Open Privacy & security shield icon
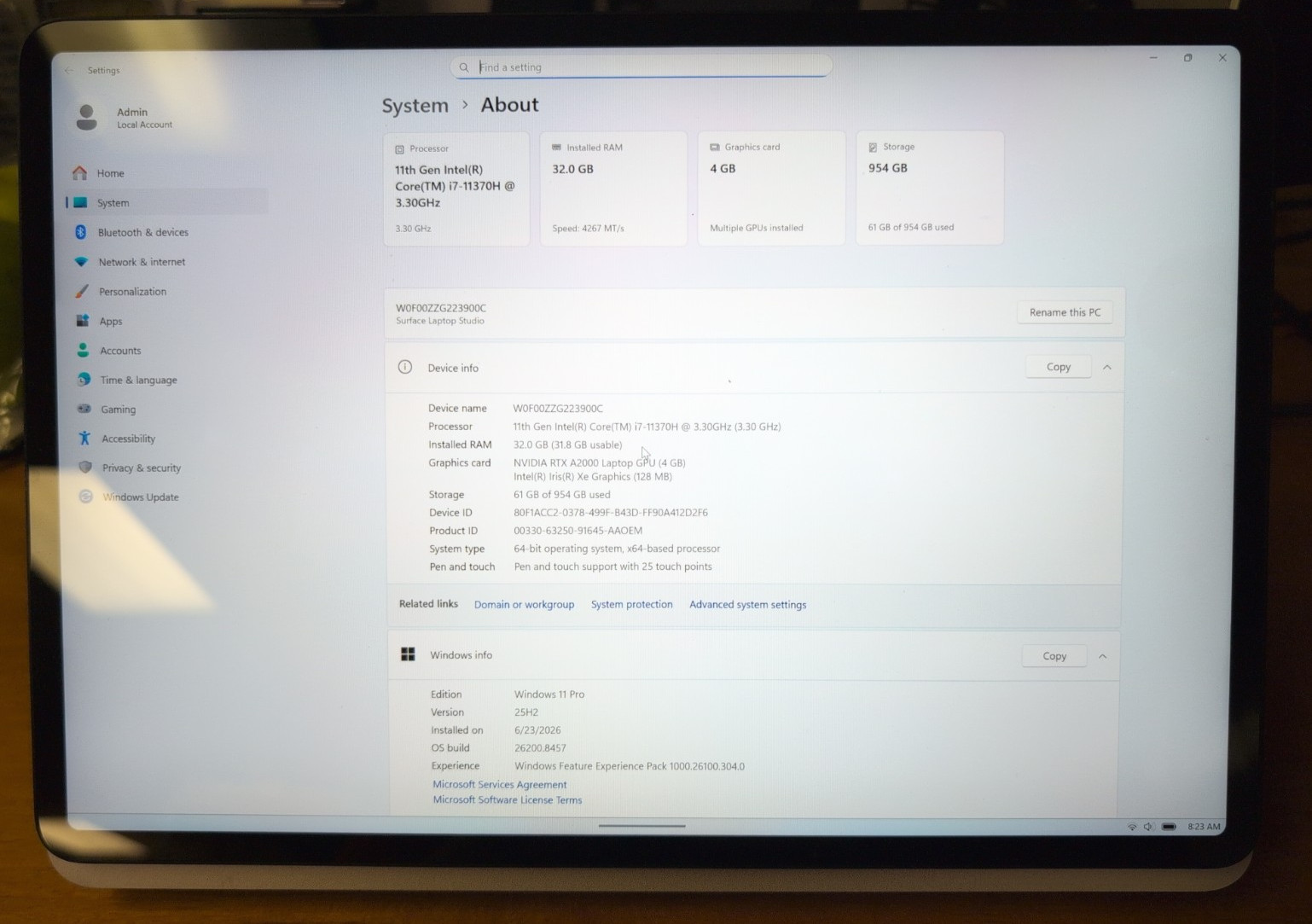1312x924 pixels. (85, 468)
